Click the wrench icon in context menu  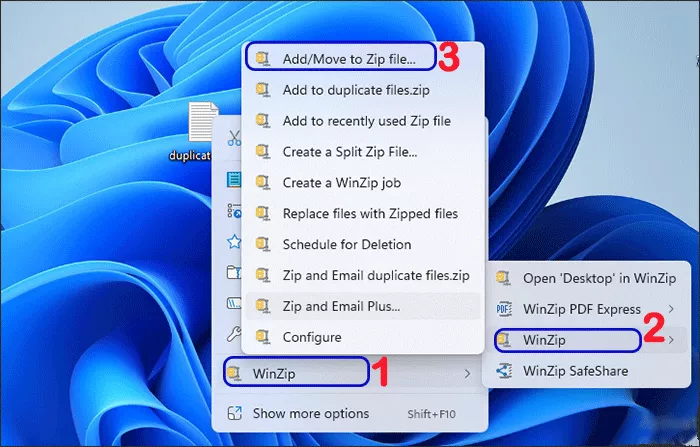coord(234,333)
